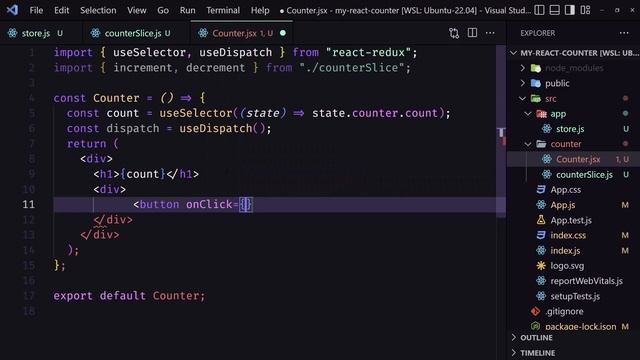Open the Selection menu
The width and height of the screenshot is (640, 360).
(x=98, y=10)
